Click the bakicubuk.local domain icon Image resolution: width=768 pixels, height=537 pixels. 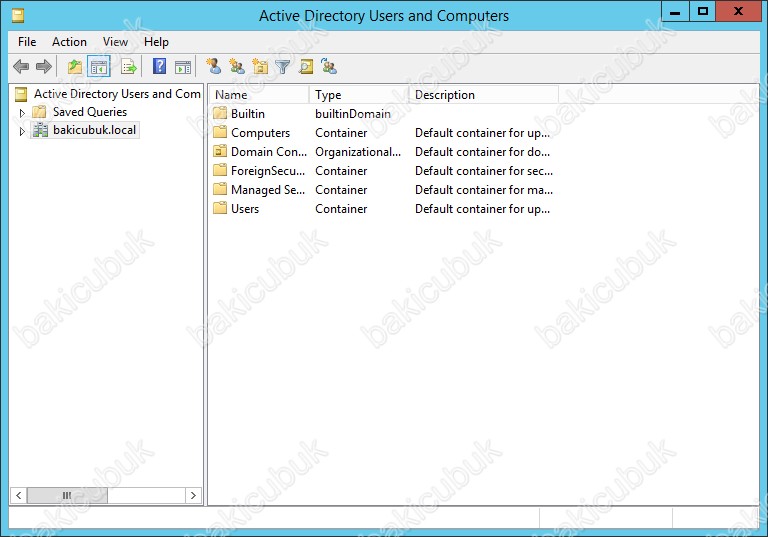point(40,130)
